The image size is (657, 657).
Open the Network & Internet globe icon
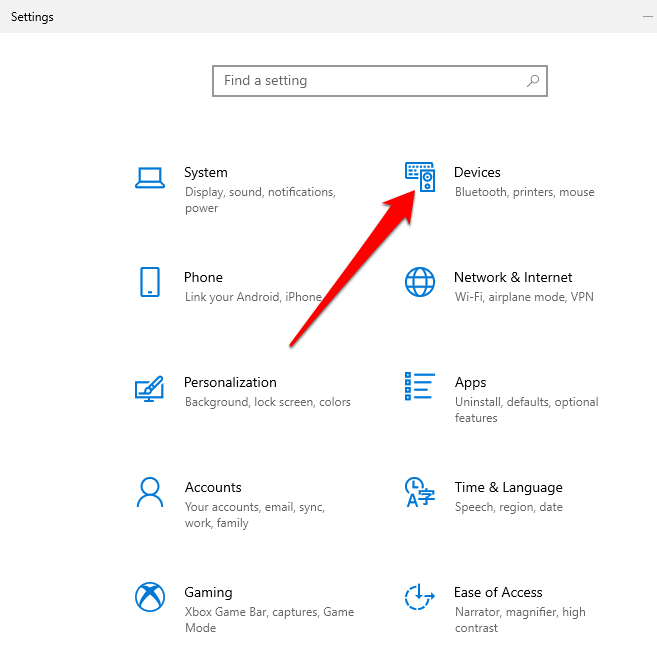pos(420,282)
